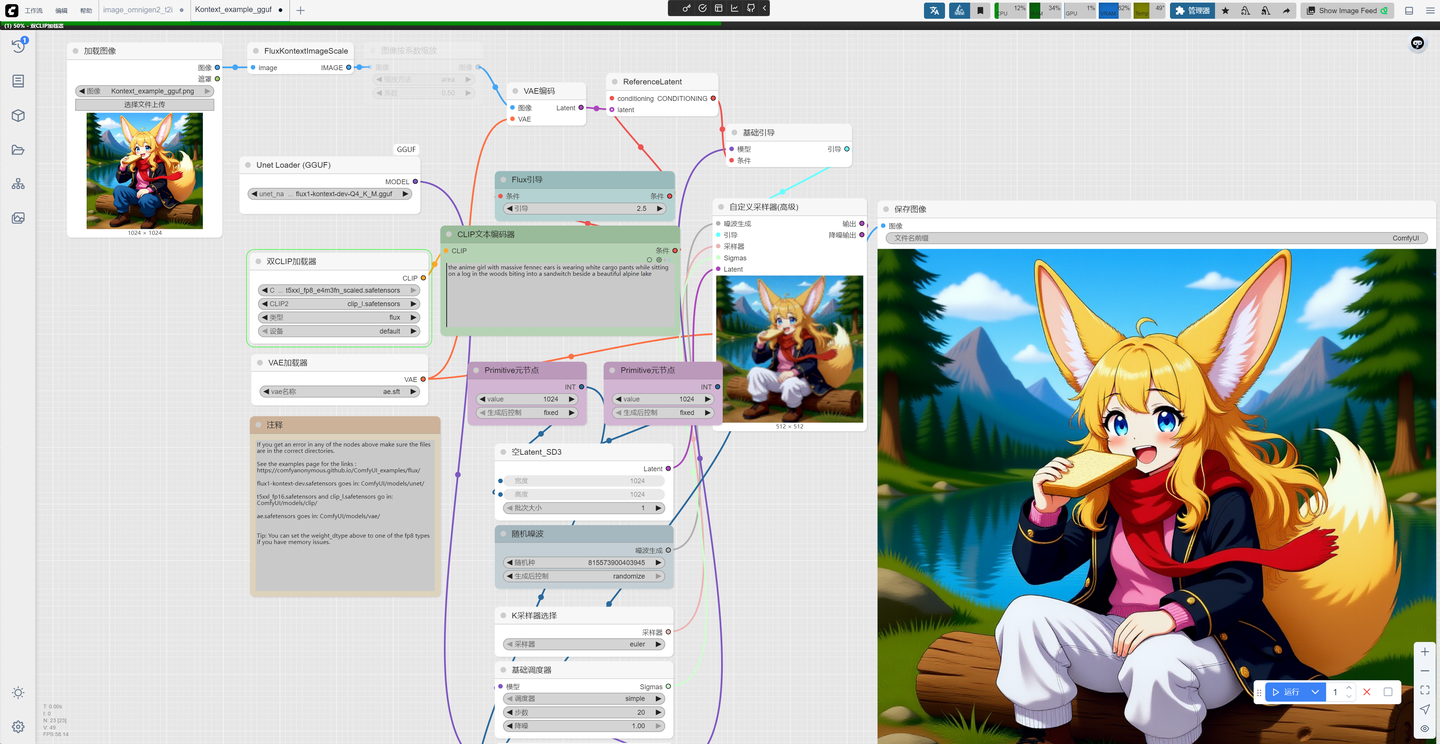Toggle link visibility eye icon
This screenshot has height=744, width=1440.
coord(1425,729)
